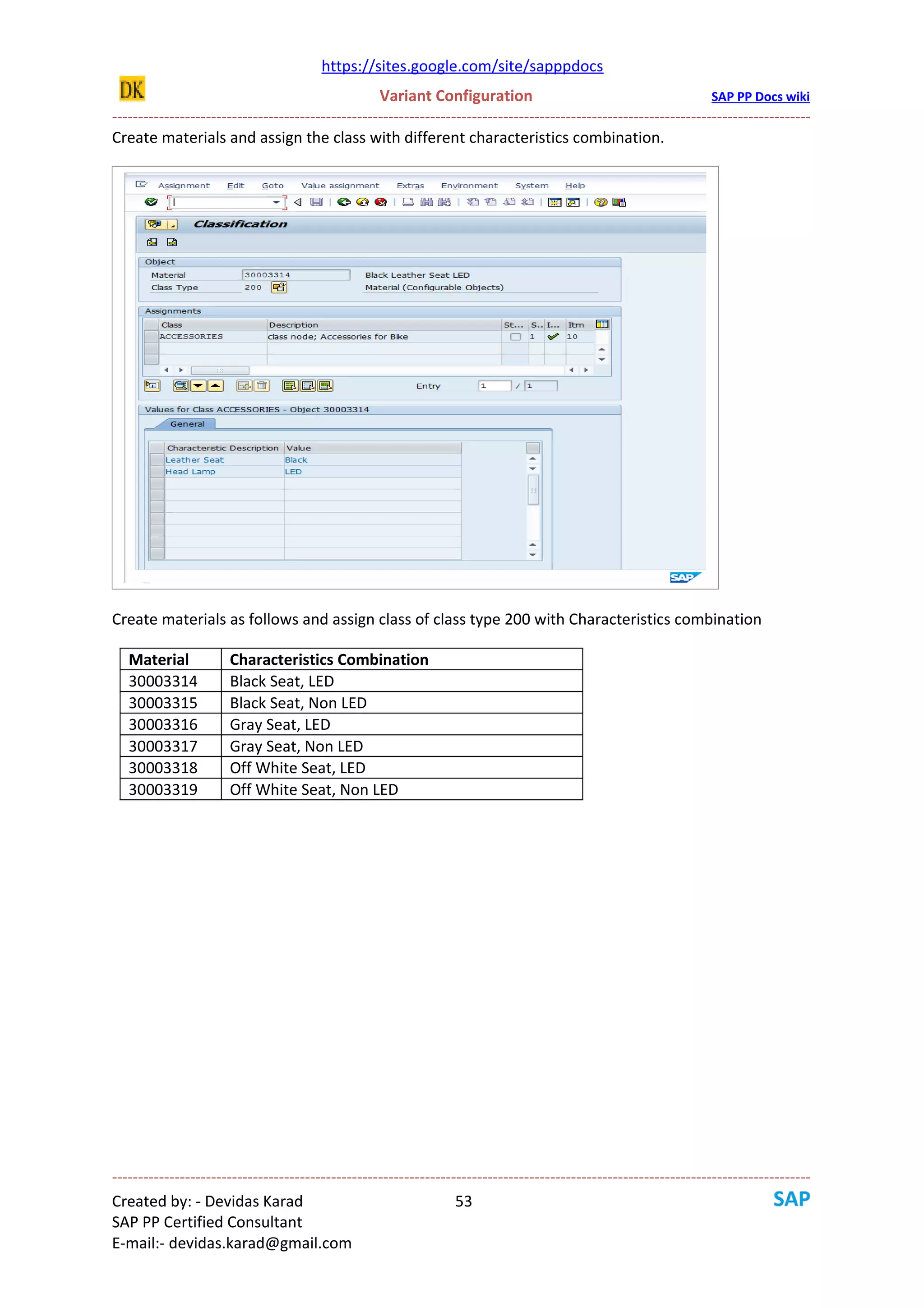
Task: Click the Print icon in the toolbar
Action: point(408,202)
